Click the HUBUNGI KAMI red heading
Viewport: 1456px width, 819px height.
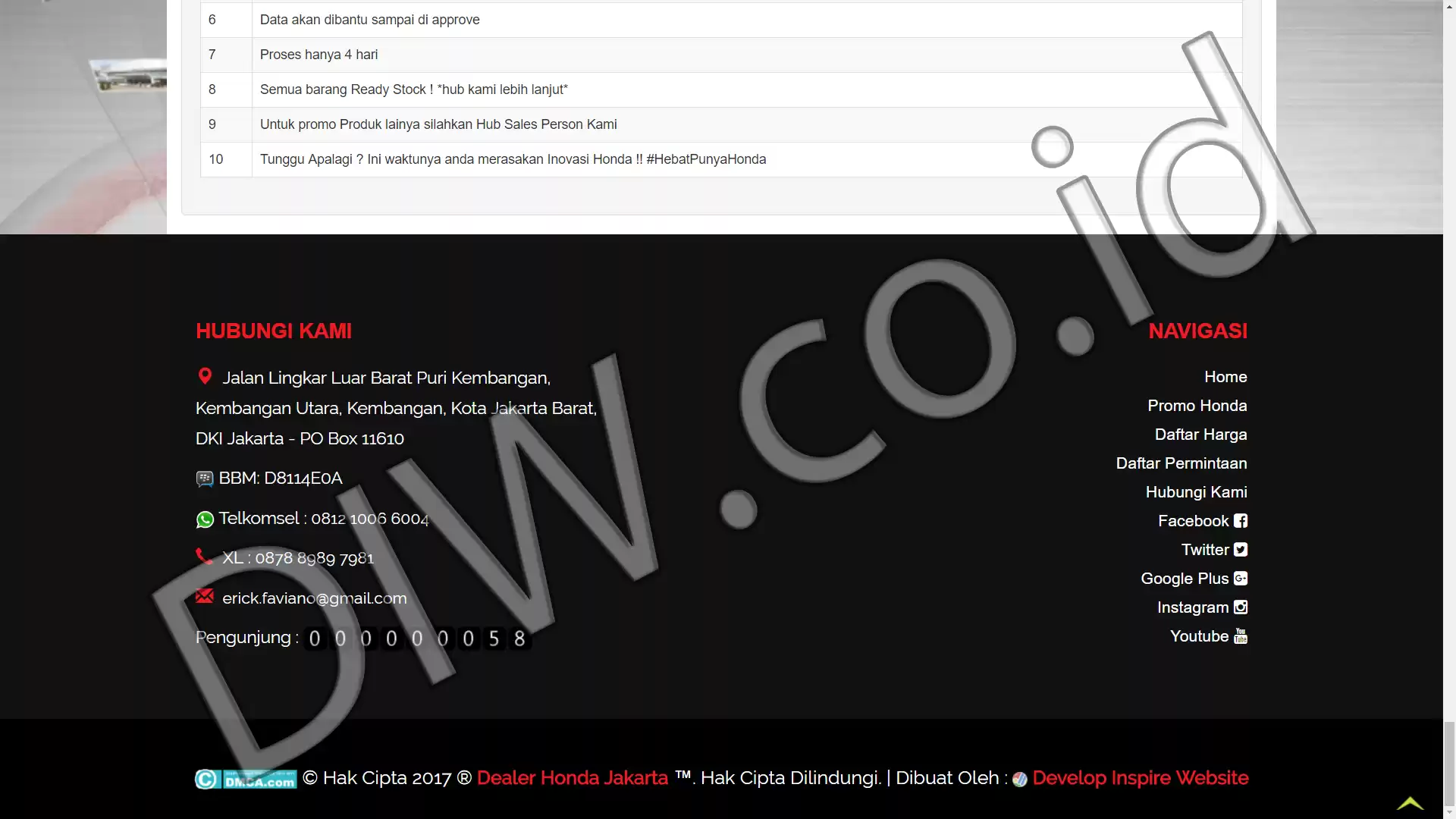tap(274, 331)
